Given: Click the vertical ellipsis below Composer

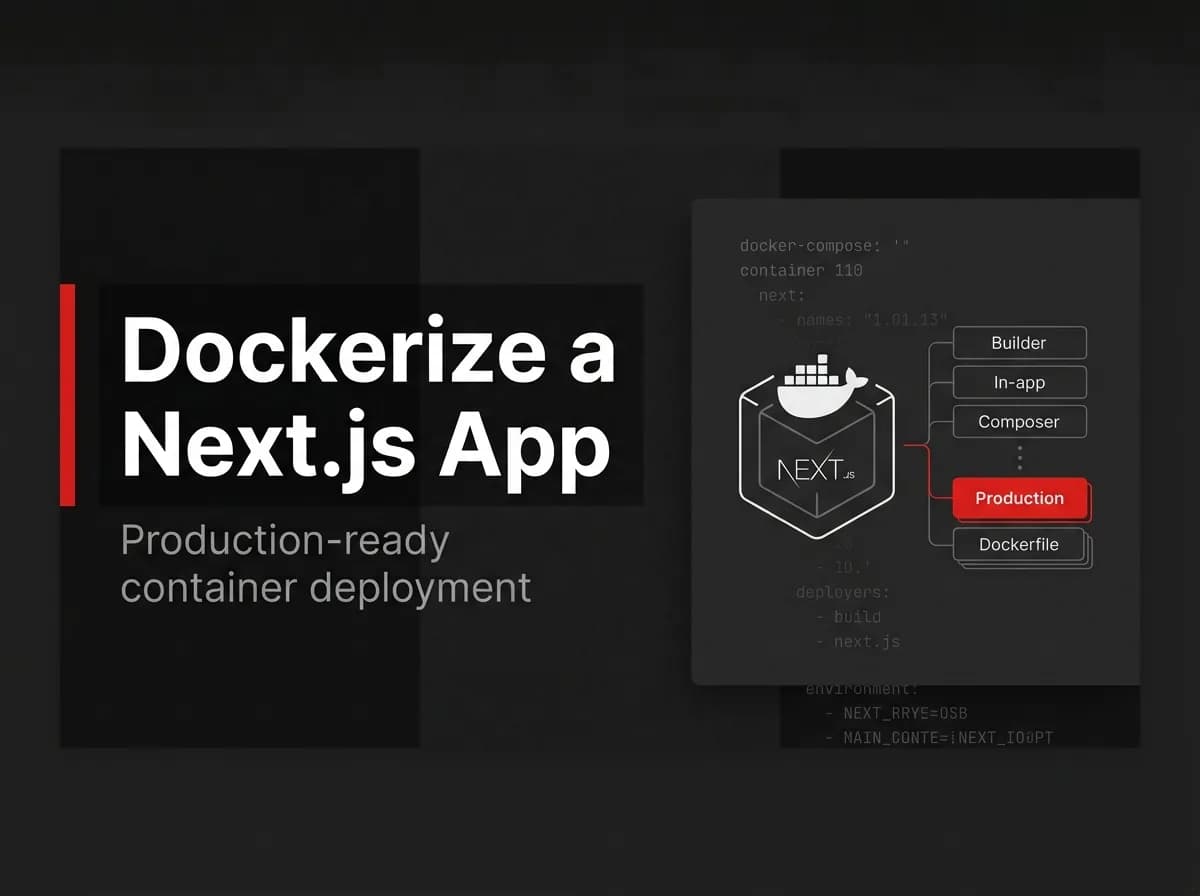Looking at the screenshot, I should point(1019,458).
